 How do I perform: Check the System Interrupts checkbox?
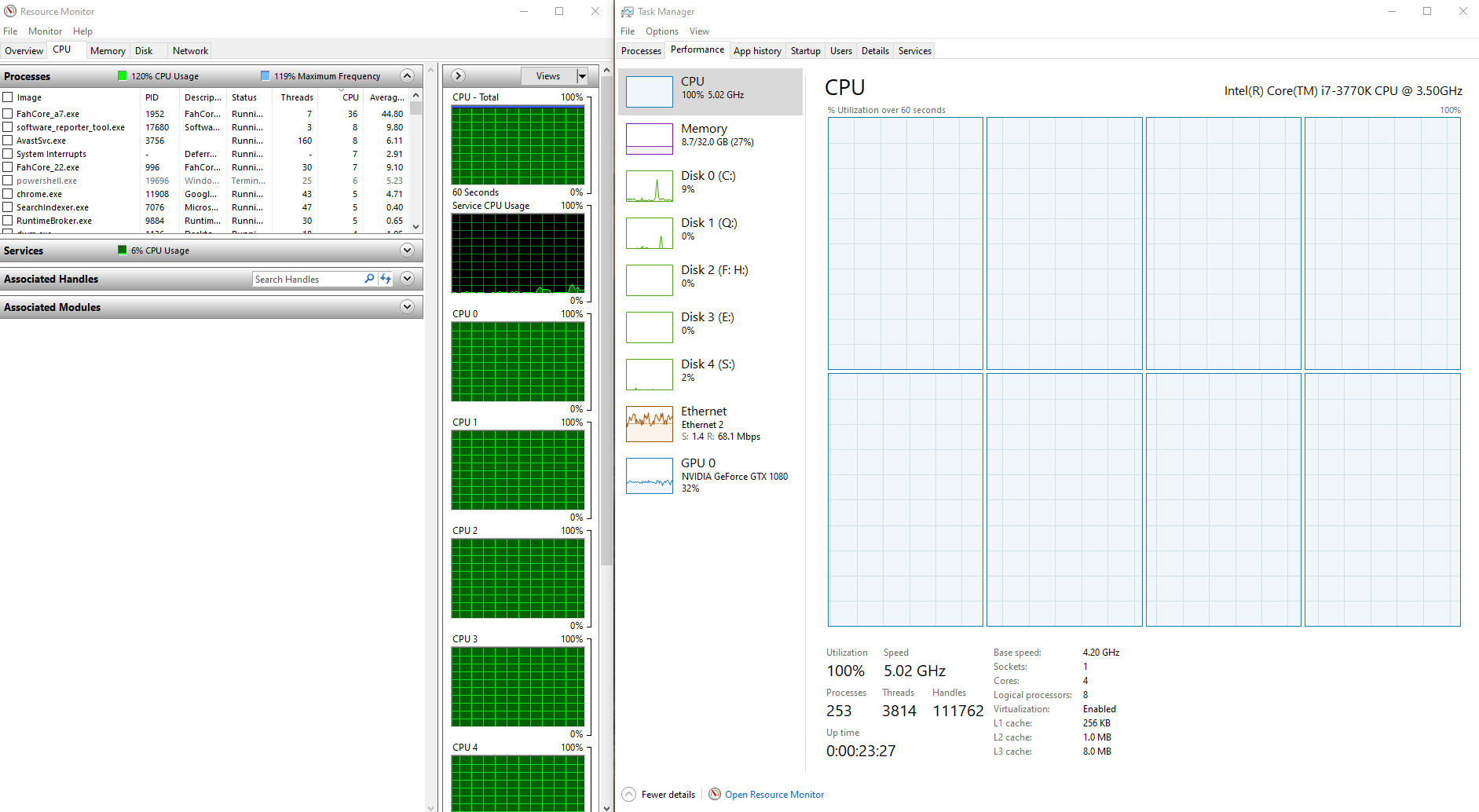8,154
